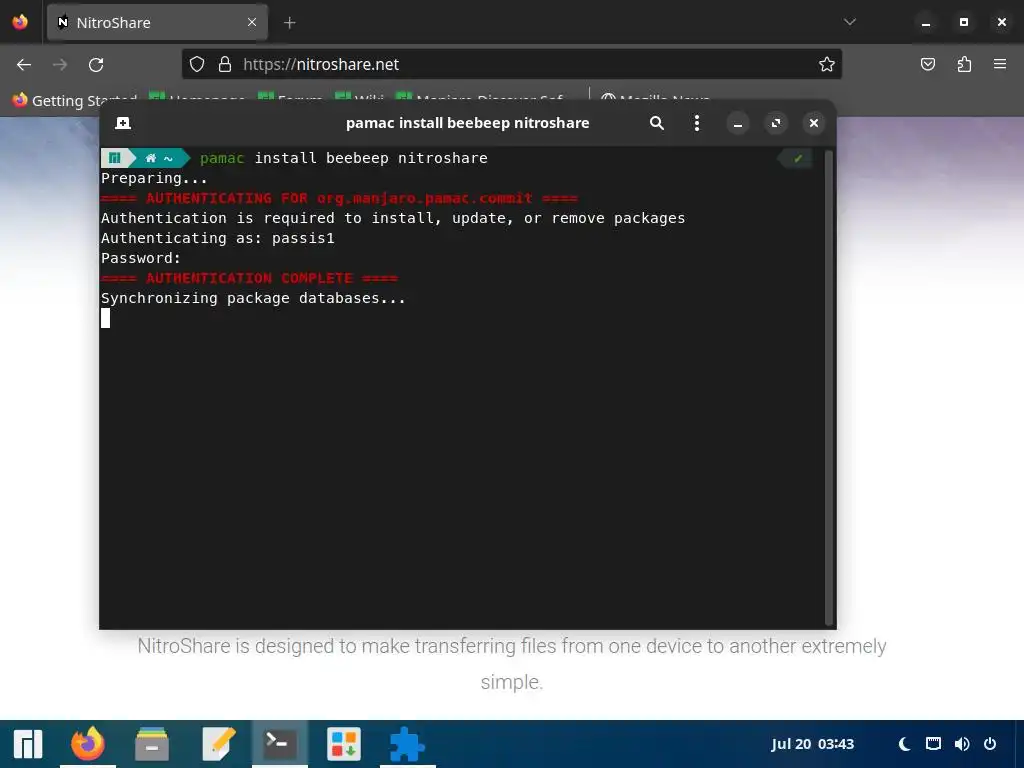Image resolution: width=1024 pixels, height=768 pixels.
Task: Open Firefox hamburger application menu
Action: (x=1000, y=64)
